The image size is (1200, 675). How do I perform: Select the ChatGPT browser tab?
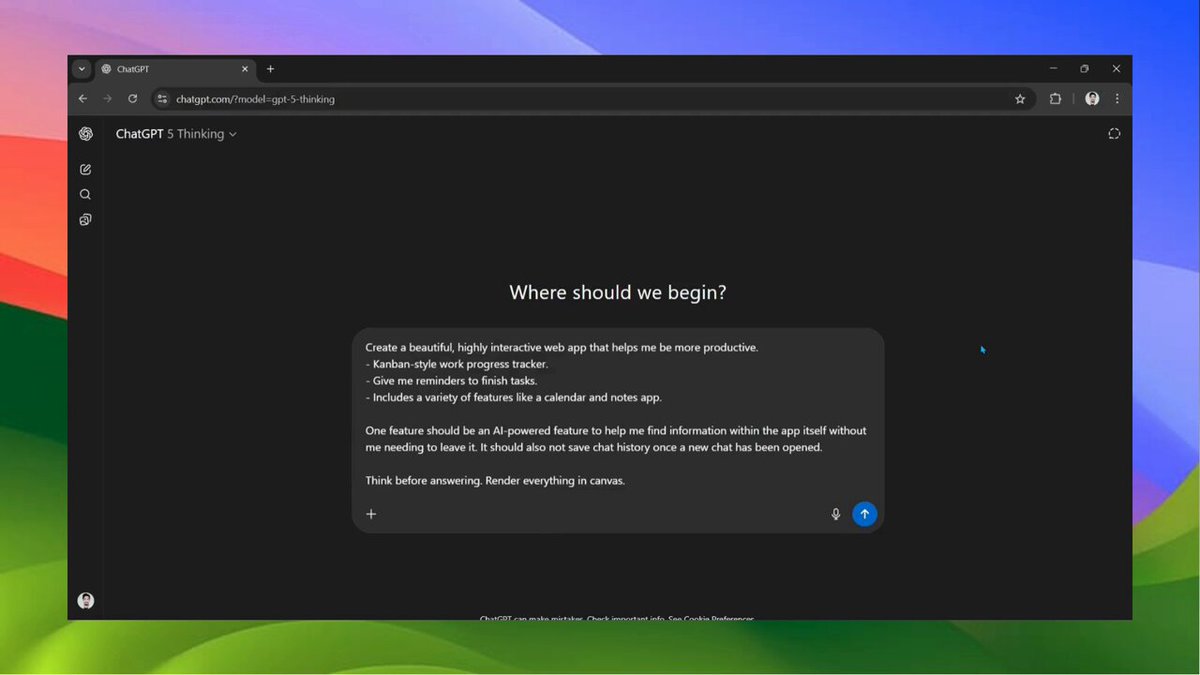point(175,69)
